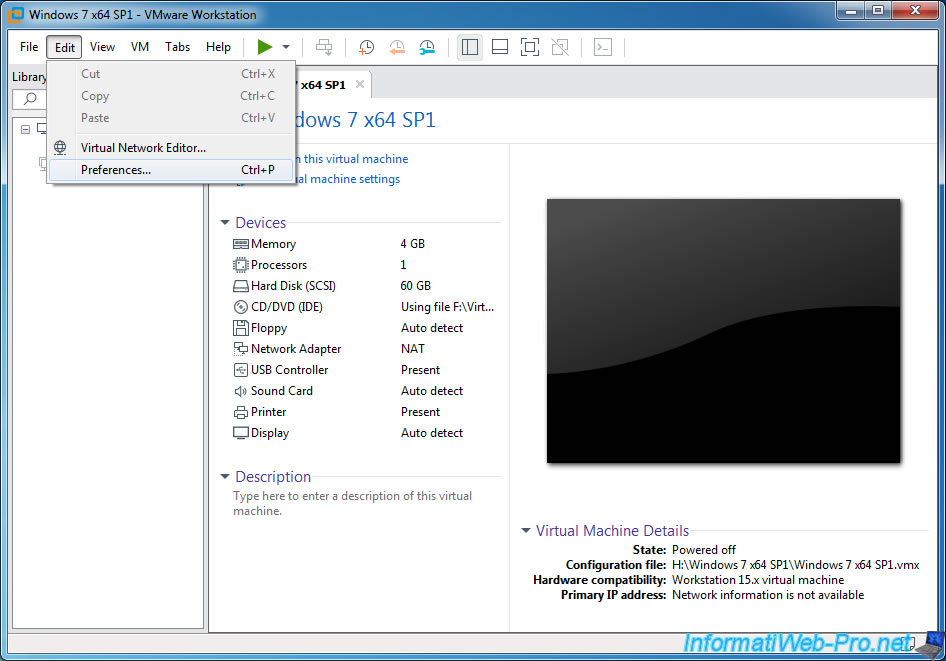Open the File menu
The height and width of the screenshot is (661, 946).
coord(28,47)
